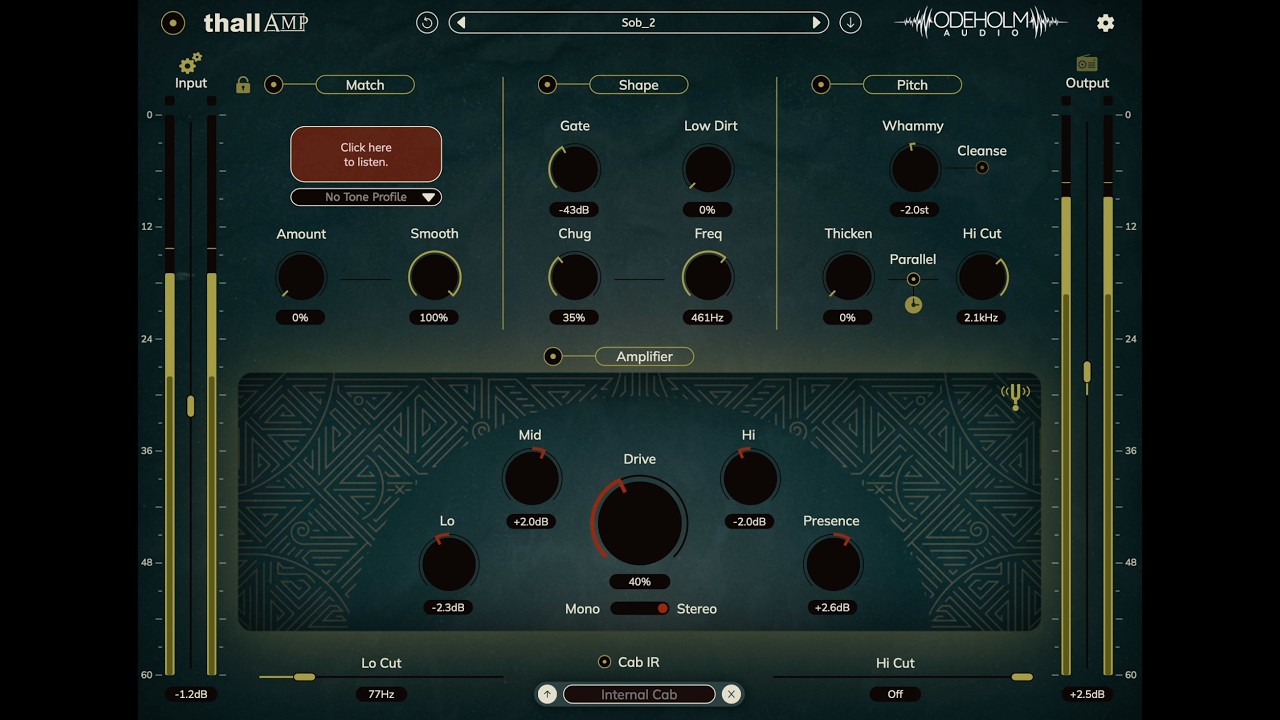Go to previous preset arrow
The width and height of the screenshot is (1280, 720).
[461, 22]
